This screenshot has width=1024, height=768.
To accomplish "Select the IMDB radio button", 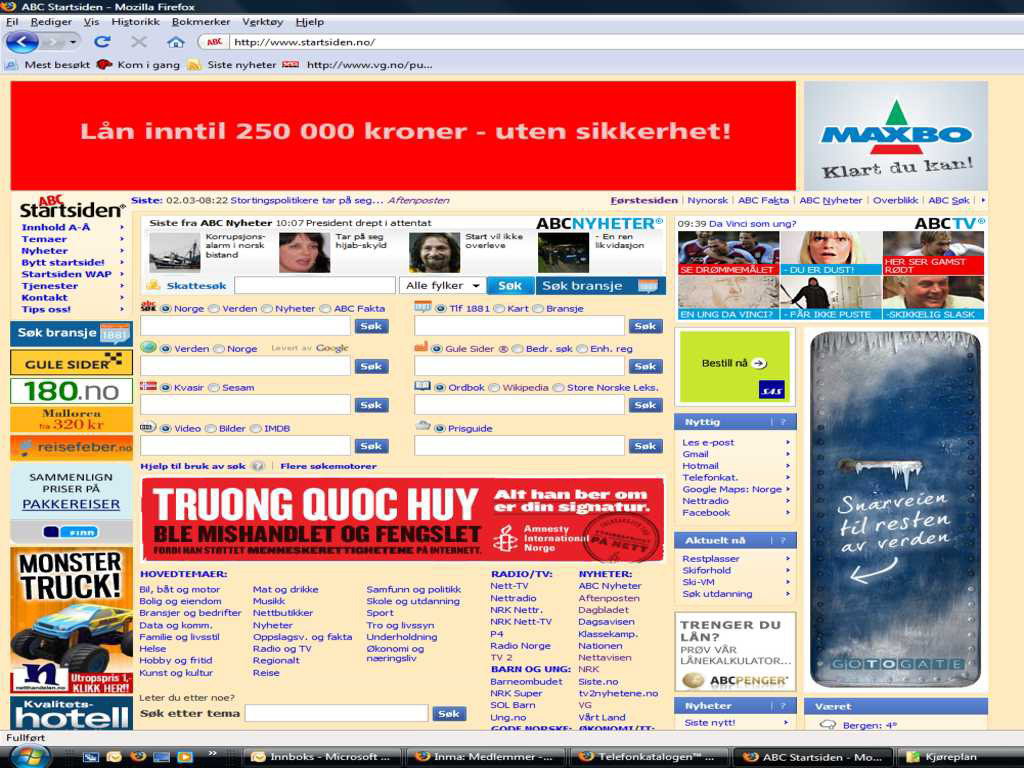I will pyautogui.click(x=256, y=428).
